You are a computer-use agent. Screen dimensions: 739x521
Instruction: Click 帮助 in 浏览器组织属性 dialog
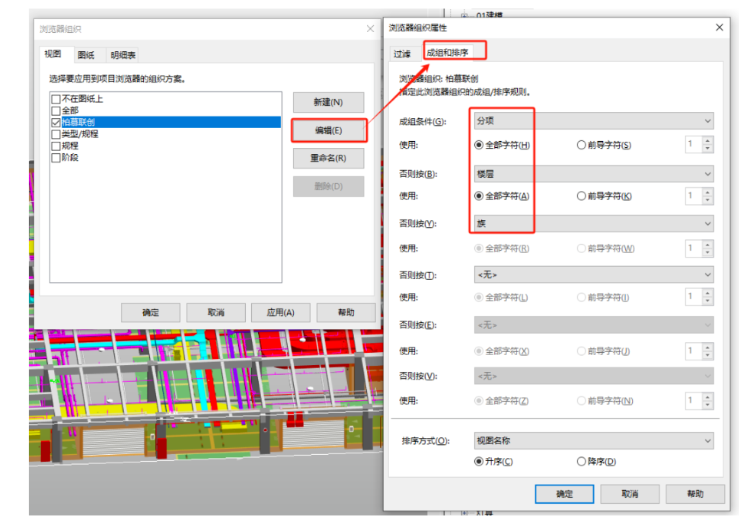695,494
